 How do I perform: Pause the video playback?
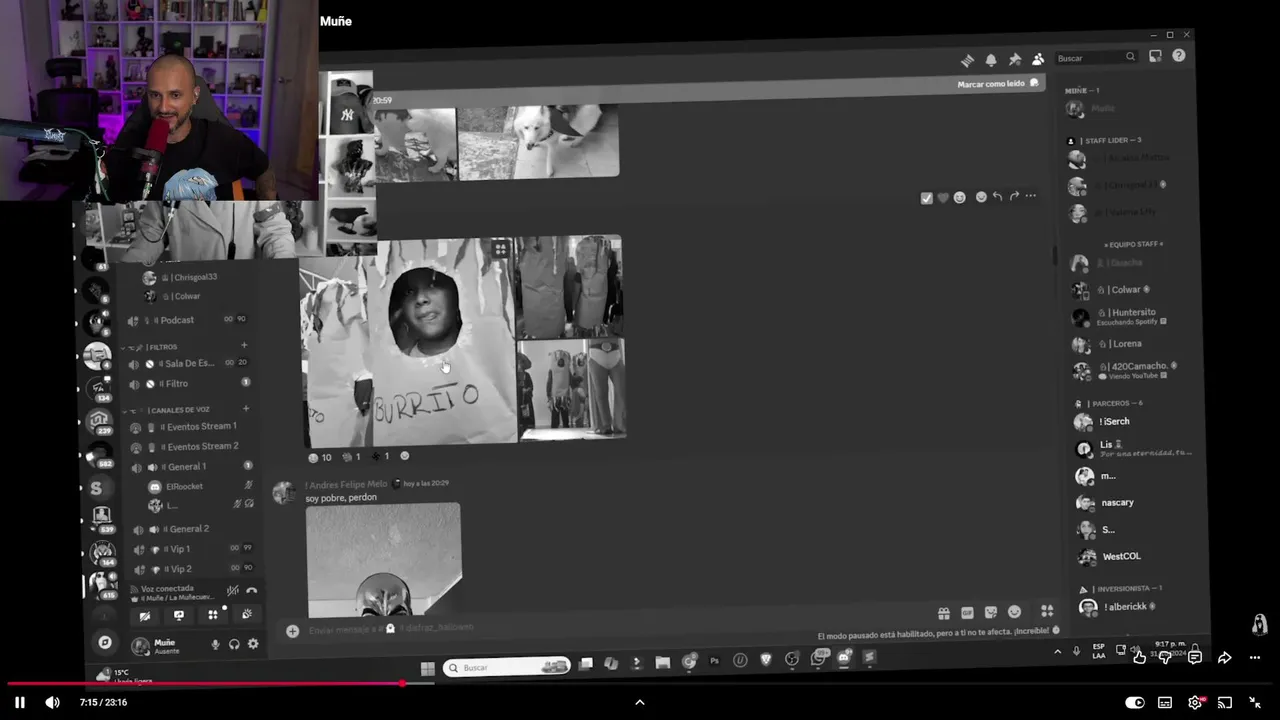pos(20,702)
